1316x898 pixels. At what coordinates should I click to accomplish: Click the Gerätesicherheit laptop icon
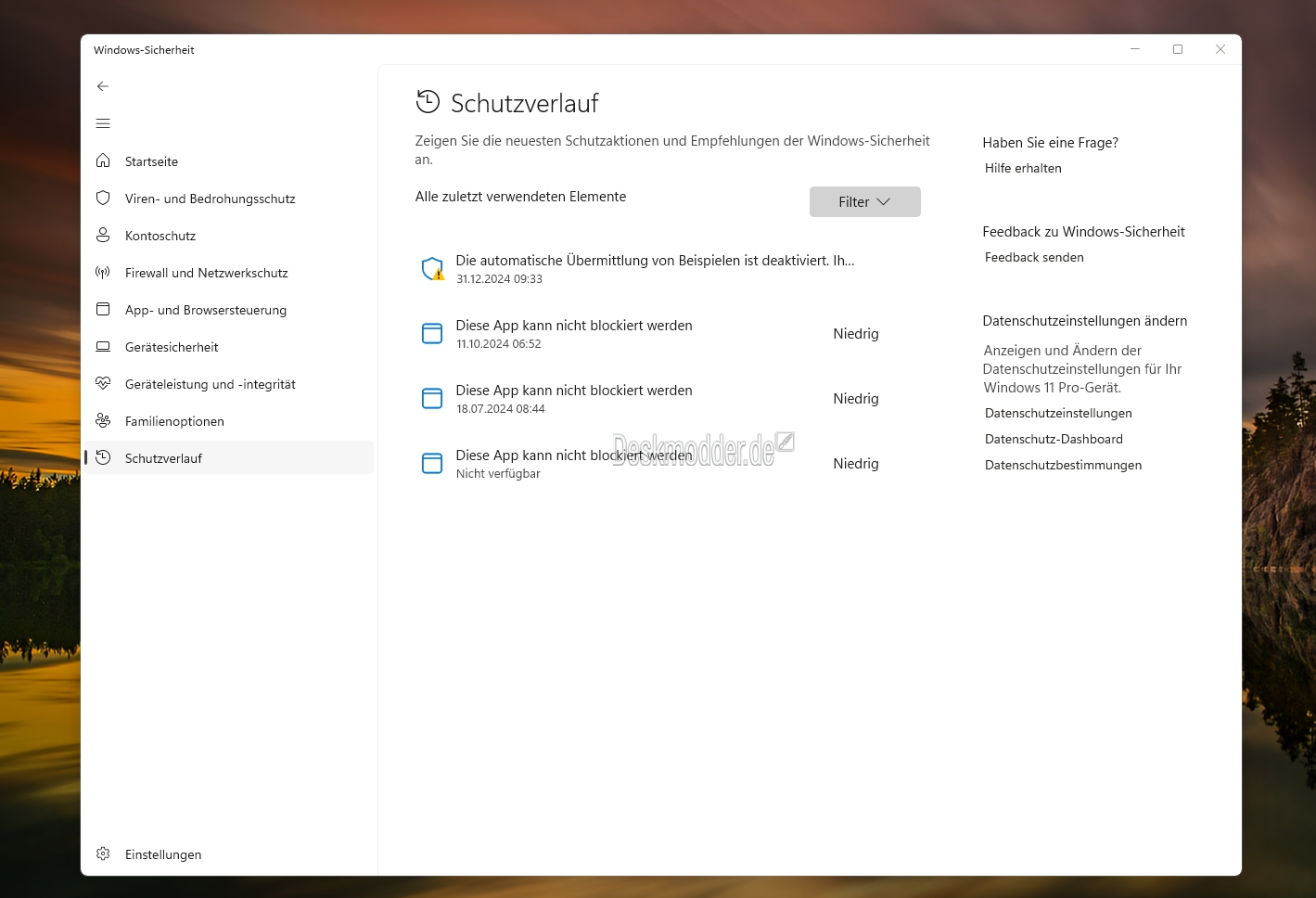103,346
